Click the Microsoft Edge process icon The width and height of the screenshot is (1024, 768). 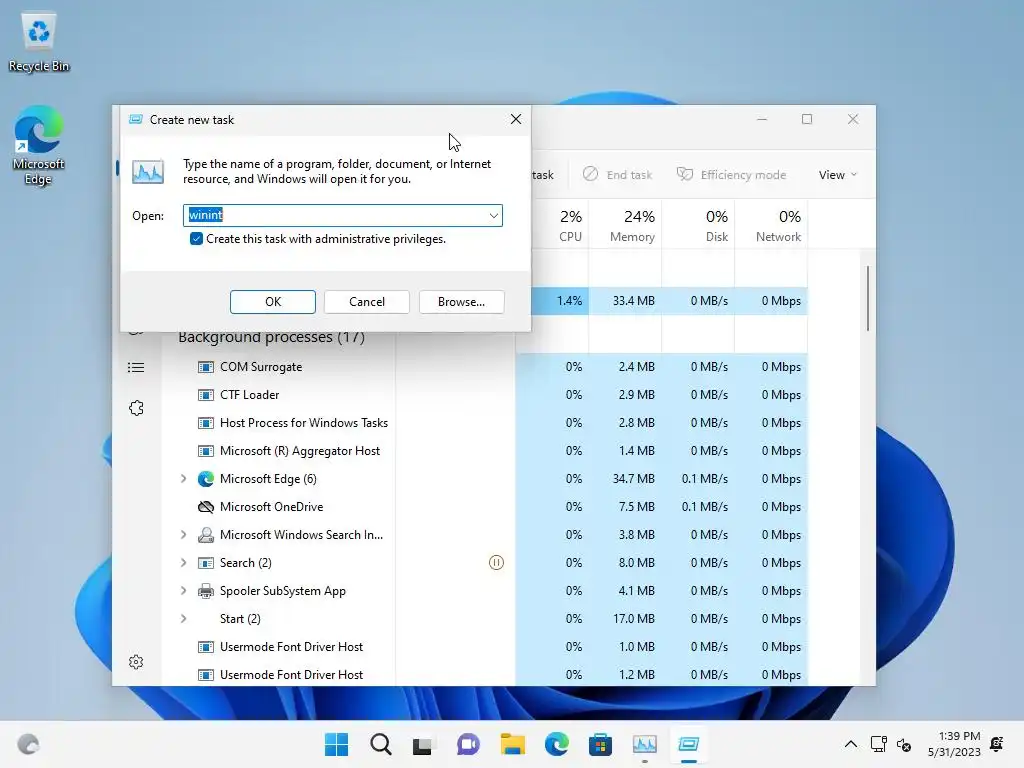[206, 479]
